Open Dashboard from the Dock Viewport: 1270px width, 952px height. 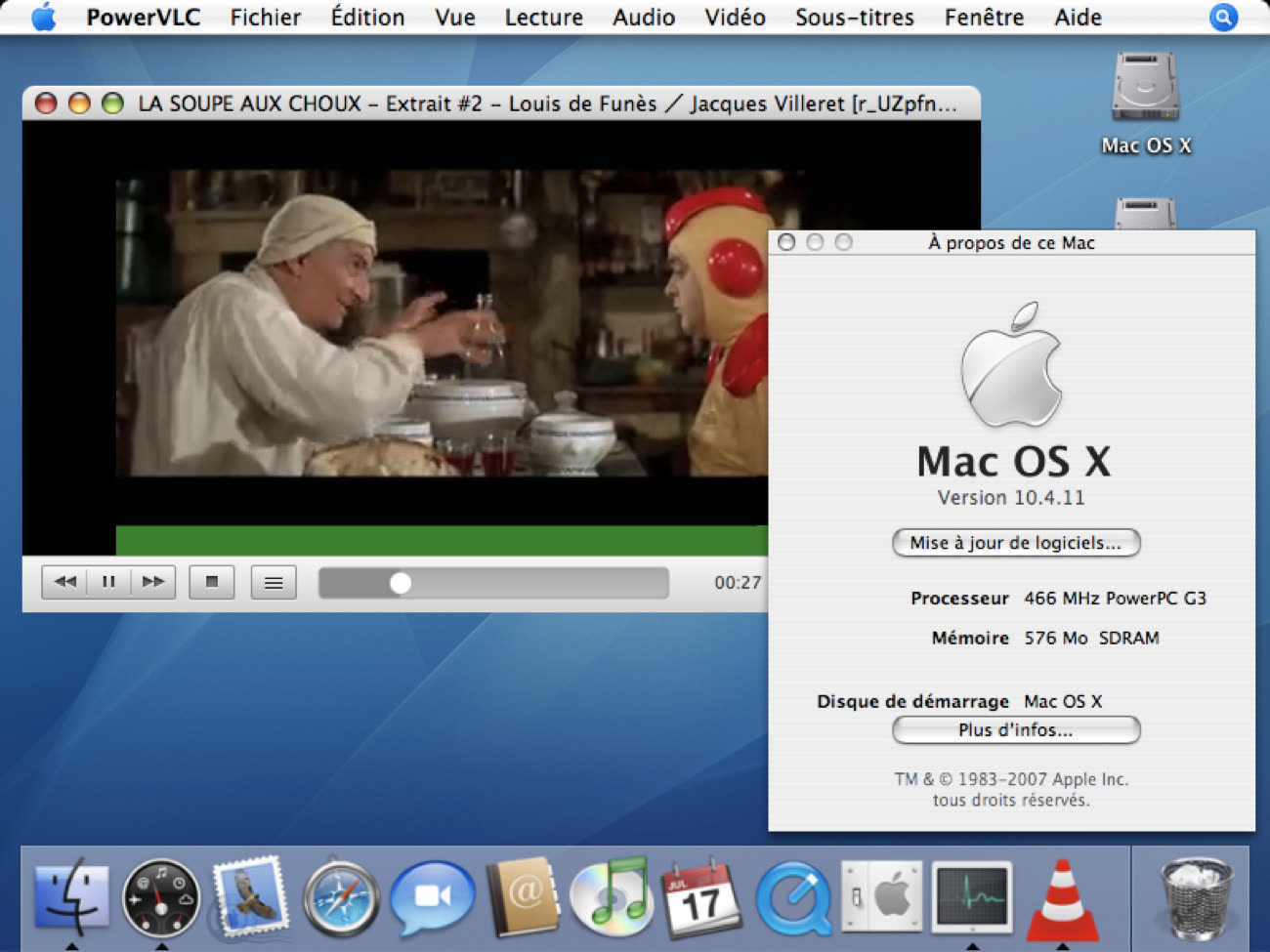tap(161, 896)
